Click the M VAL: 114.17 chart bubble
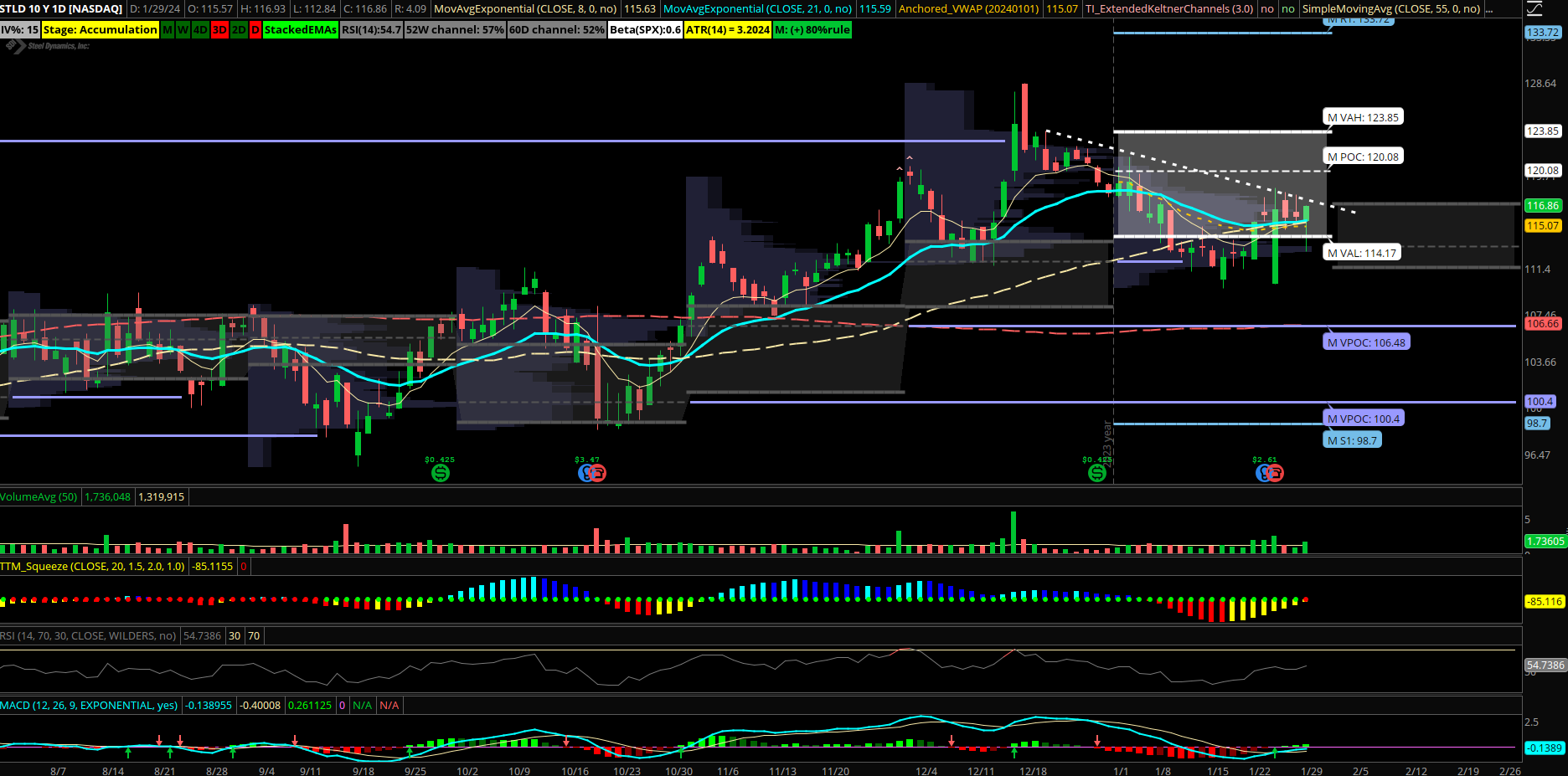This screenshot has height=776, width=1568. pos(1361,253)
